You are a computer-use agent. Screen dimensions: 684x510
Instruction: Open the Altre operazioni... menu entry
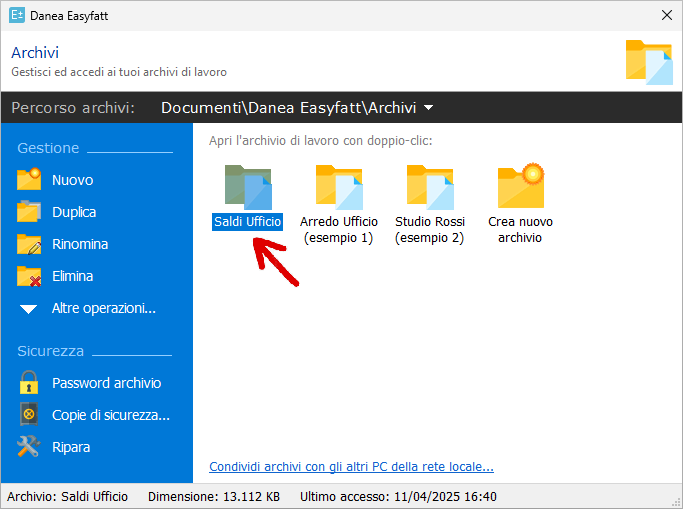104,308
